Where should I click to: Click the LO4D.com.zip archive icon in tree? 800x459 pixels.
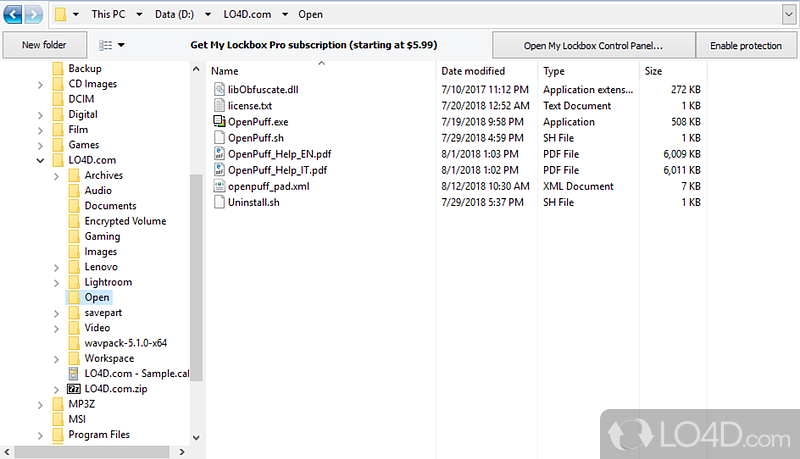(x=73, y=389)
